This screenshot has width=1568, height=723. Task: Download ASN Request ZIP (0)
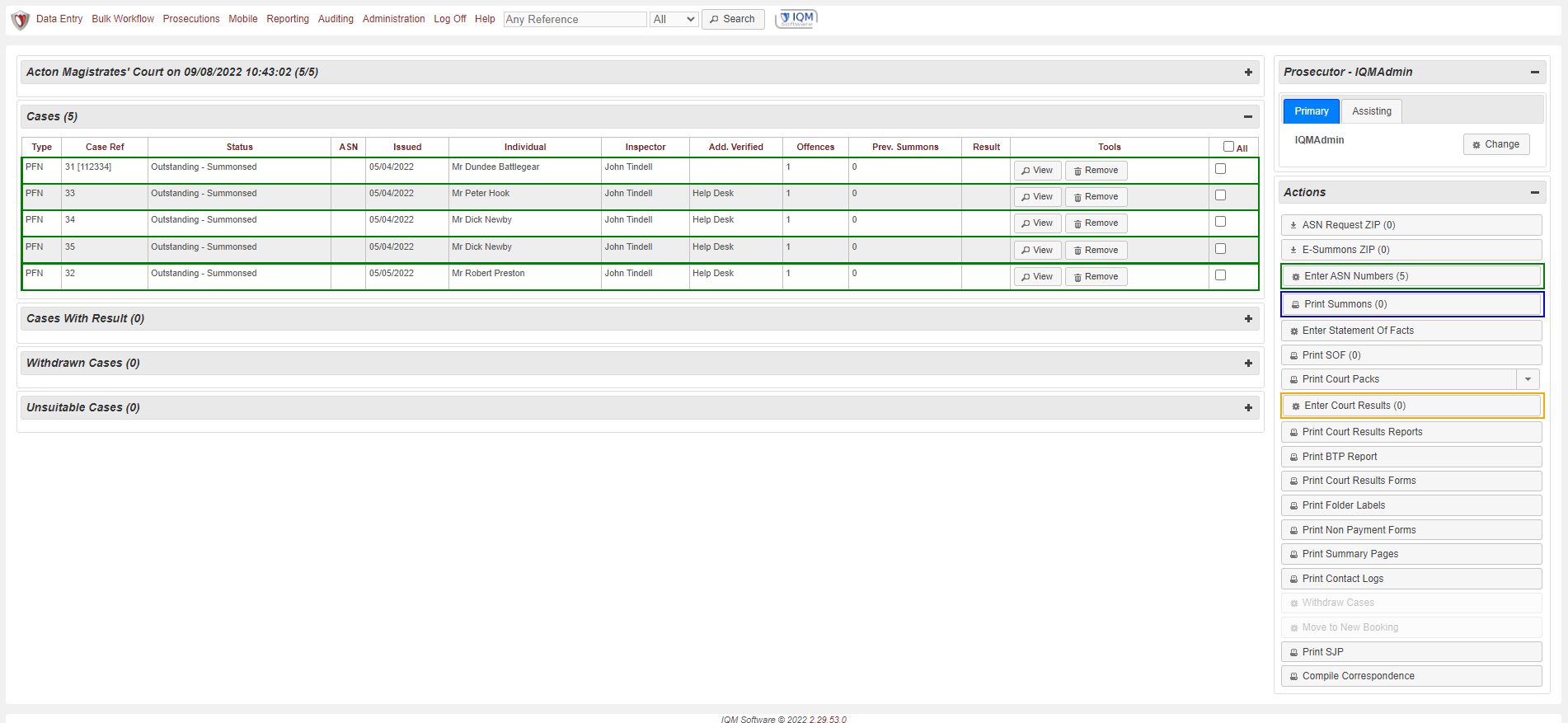[1411, 225]
